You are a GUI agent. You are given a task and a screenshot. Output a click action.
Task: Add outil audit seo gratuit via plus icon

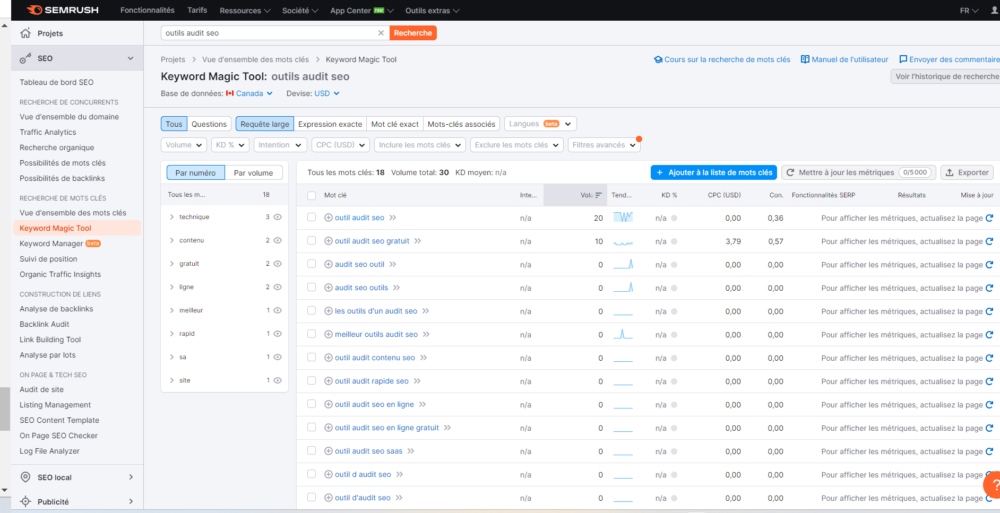328,241
